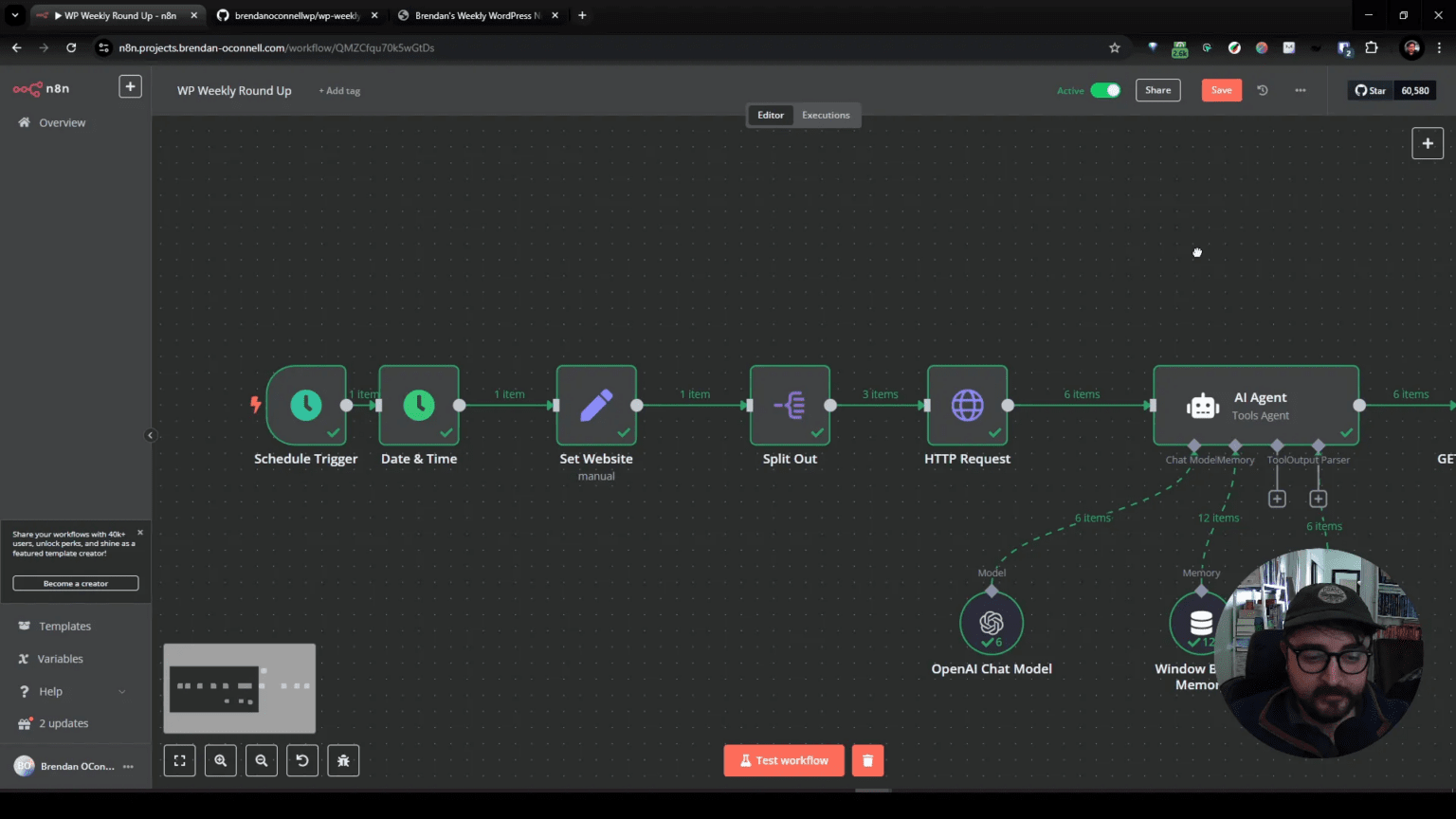
Task: Disable the Active workflow toggle
Action: pyautogui.click(x=1107, y=90)
